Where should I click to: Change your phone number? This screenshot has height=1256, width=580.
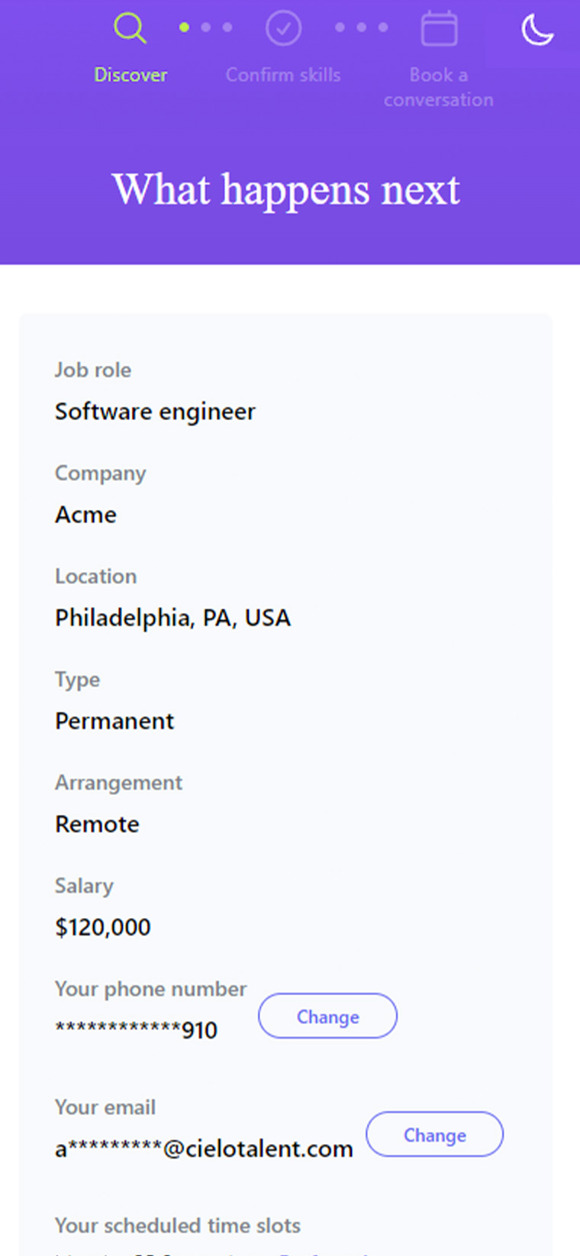tap(328, 1017)
